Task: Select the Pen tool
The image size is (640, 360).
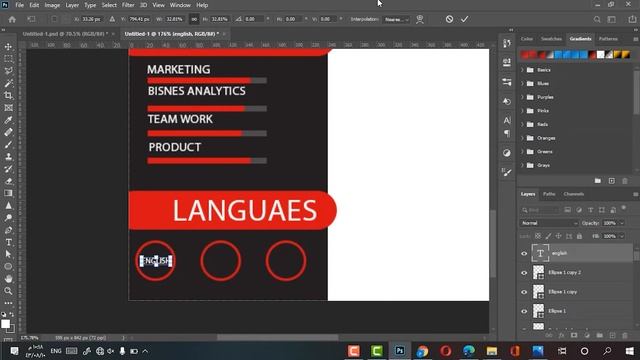Action: (8, 230)
